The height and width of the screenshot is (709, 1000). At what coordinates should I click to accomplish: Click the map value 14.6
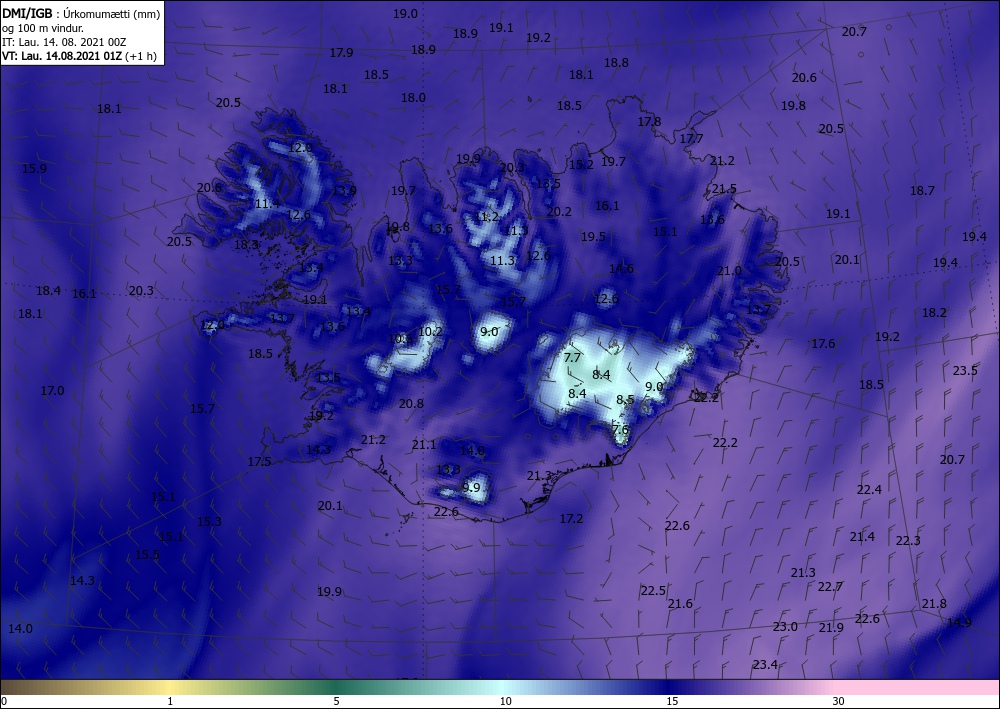[621, 268]
